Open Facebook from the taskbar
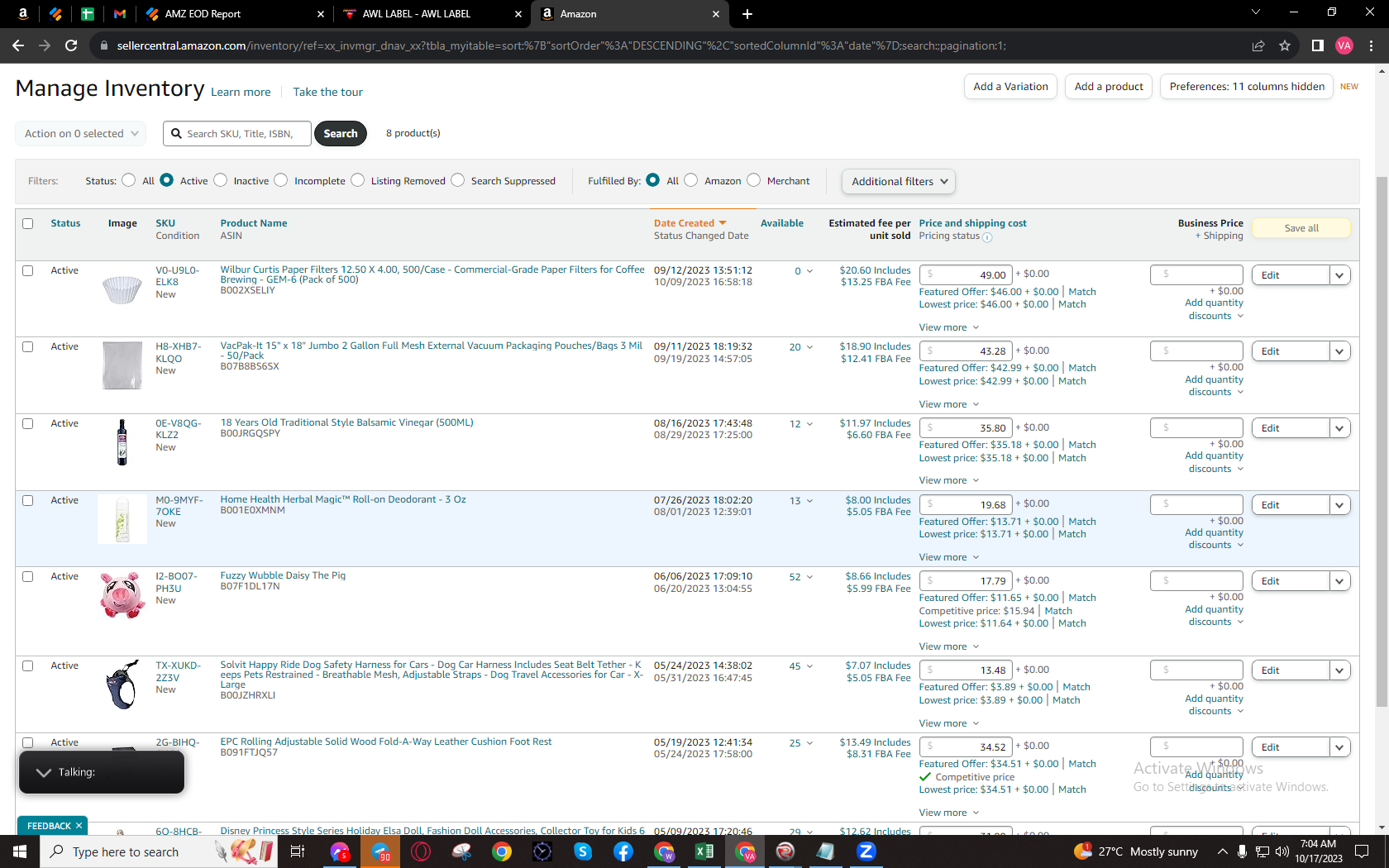This screenshot has width=1389, height=868. point(623,851)
